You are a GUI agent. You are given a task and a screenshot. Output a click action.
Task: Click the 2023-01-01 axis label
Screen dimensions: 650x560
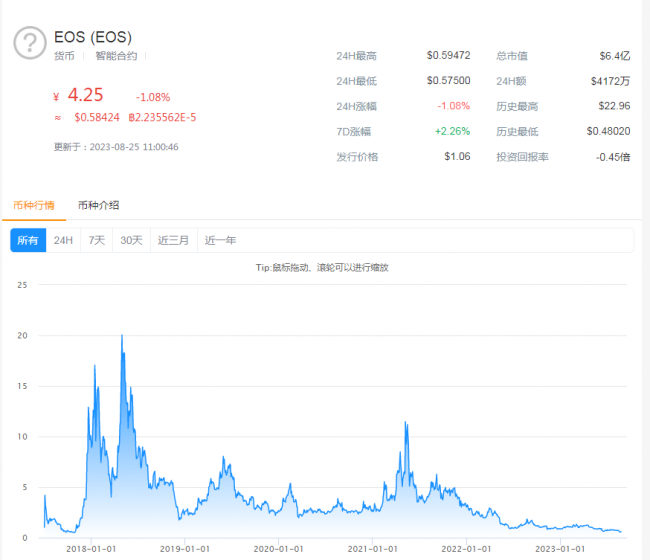tap(560, 549)
